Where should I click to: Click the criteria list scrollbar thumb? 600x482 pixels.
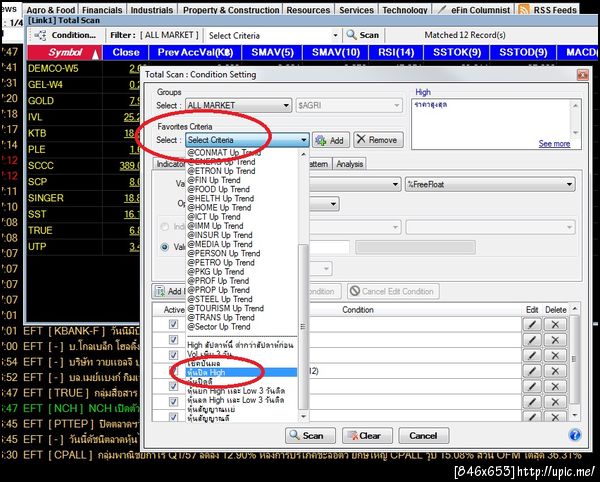point(303,326)
